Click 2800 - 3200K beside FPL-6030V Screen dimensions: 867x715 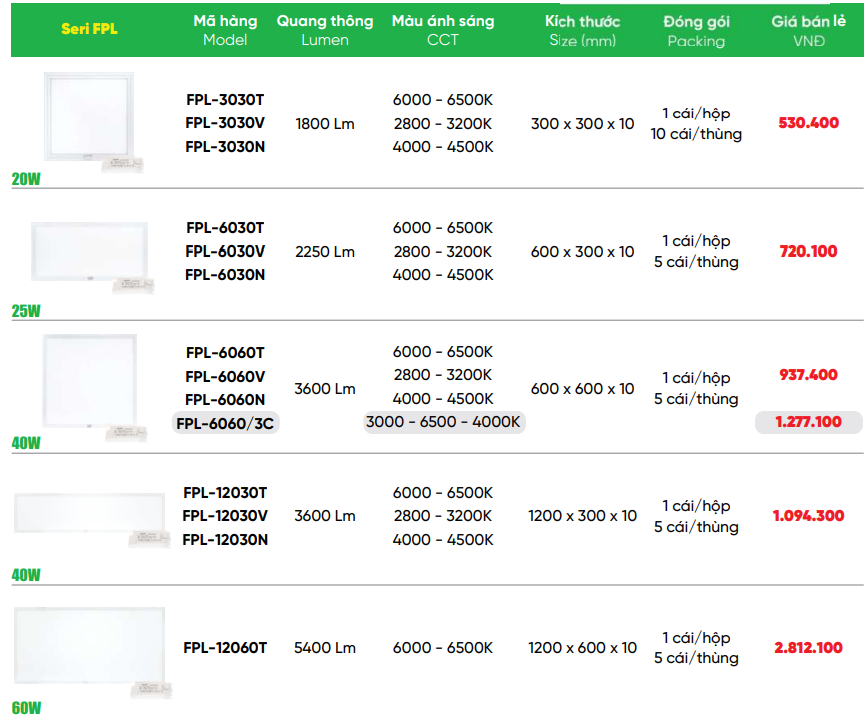click(443, 252)
